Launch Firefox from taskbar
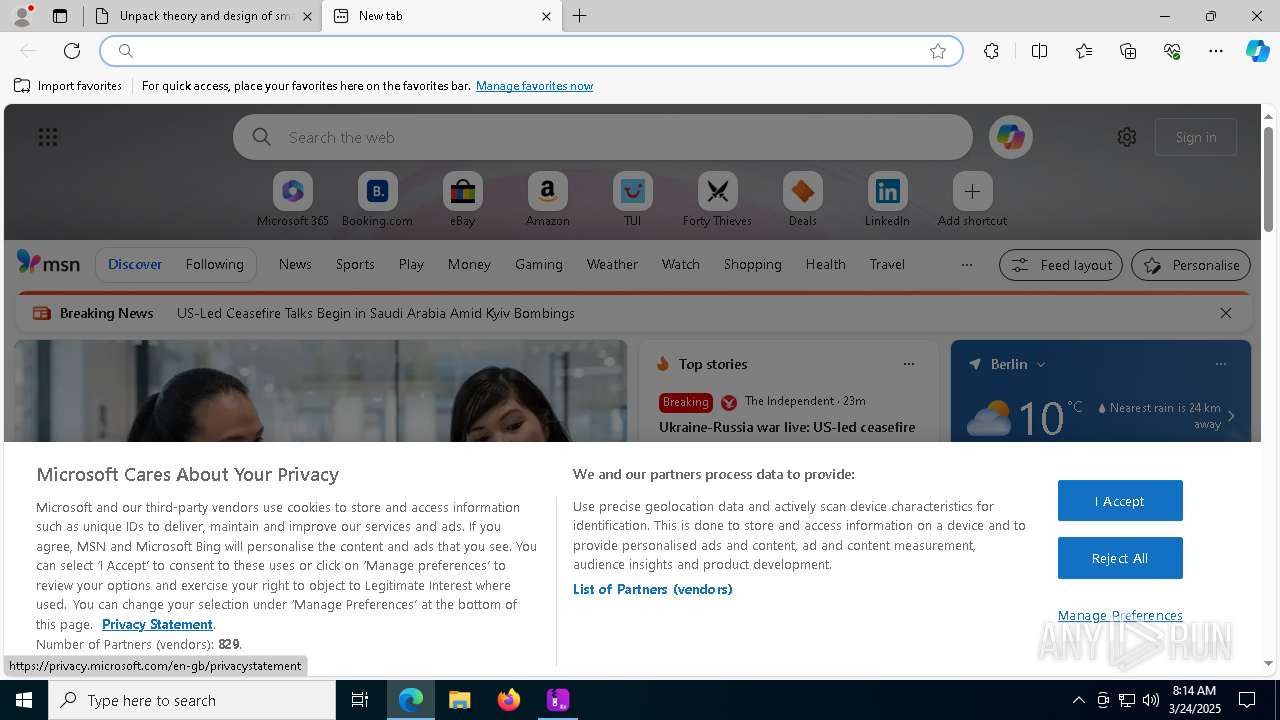 pyautogui.click(x=509, y=700)
